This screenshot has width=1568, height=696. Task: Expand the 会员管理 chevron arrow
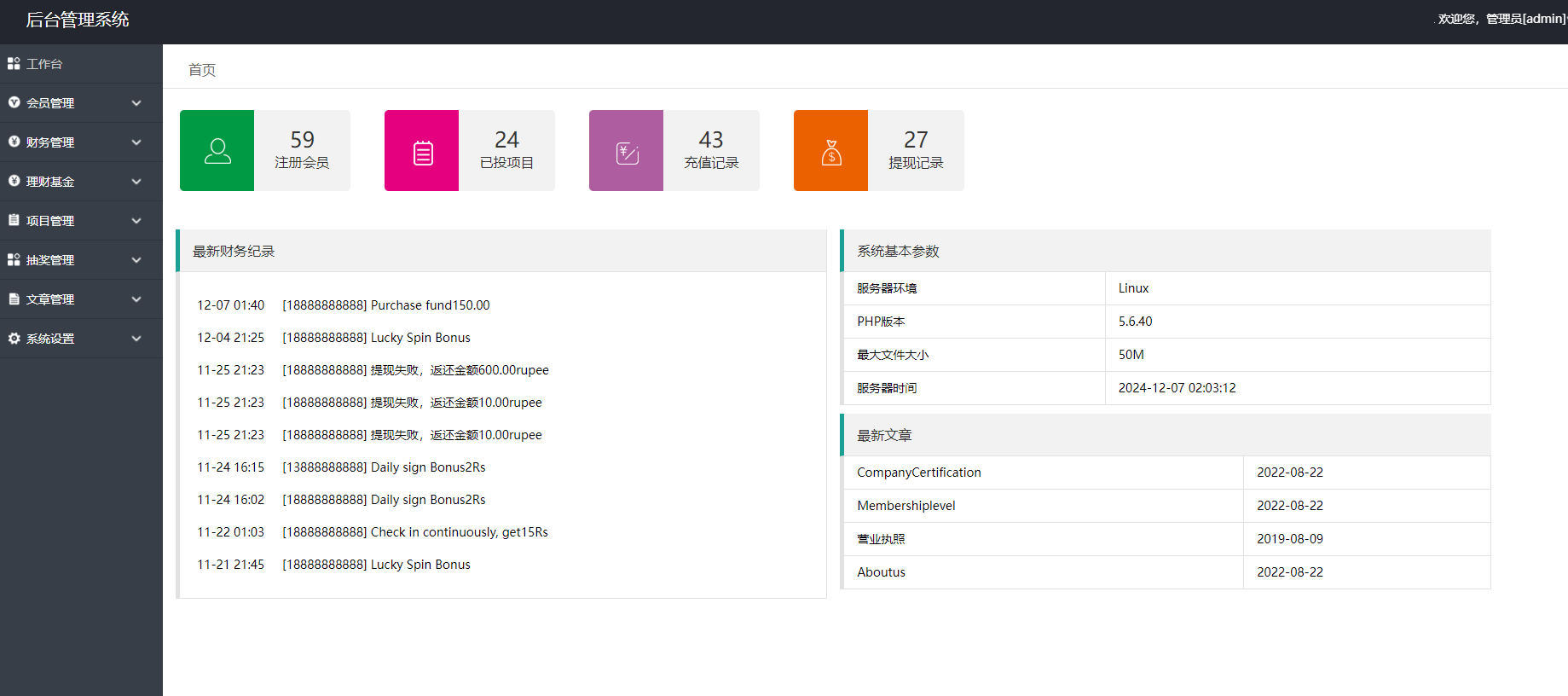(x=136, y=103)
